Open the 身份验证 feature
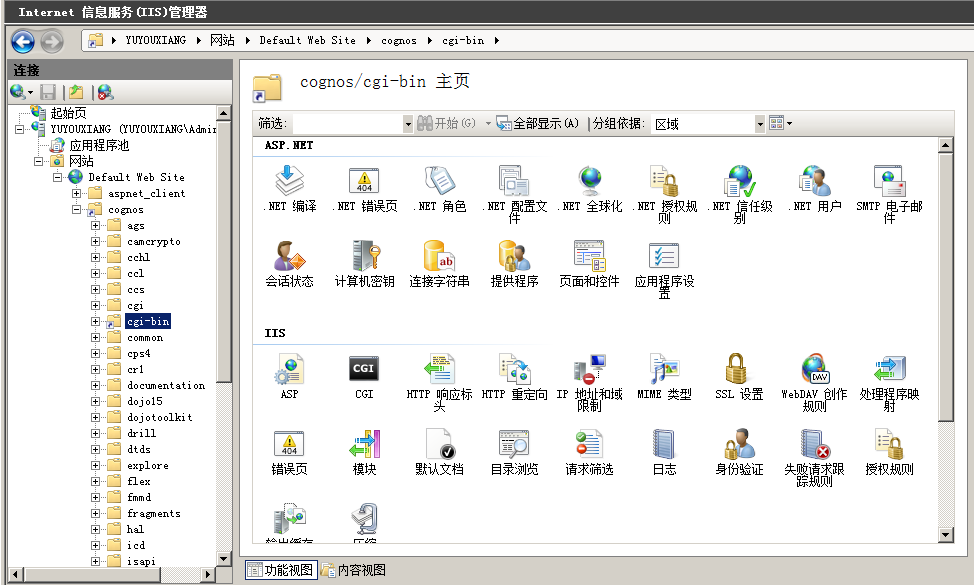This screenshot has height=585, width=974. click(x=739, y=452)
